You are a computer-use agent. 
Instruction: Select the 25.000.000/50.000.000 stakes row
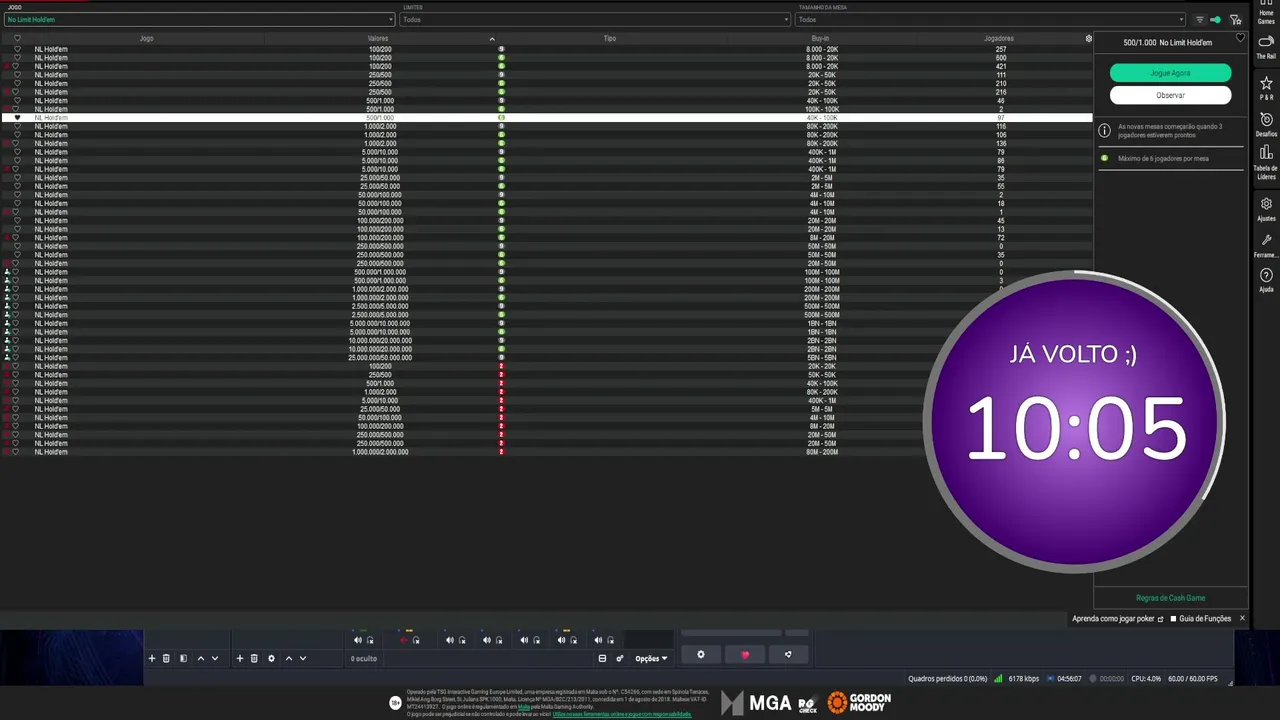click(x=546, y=358)
